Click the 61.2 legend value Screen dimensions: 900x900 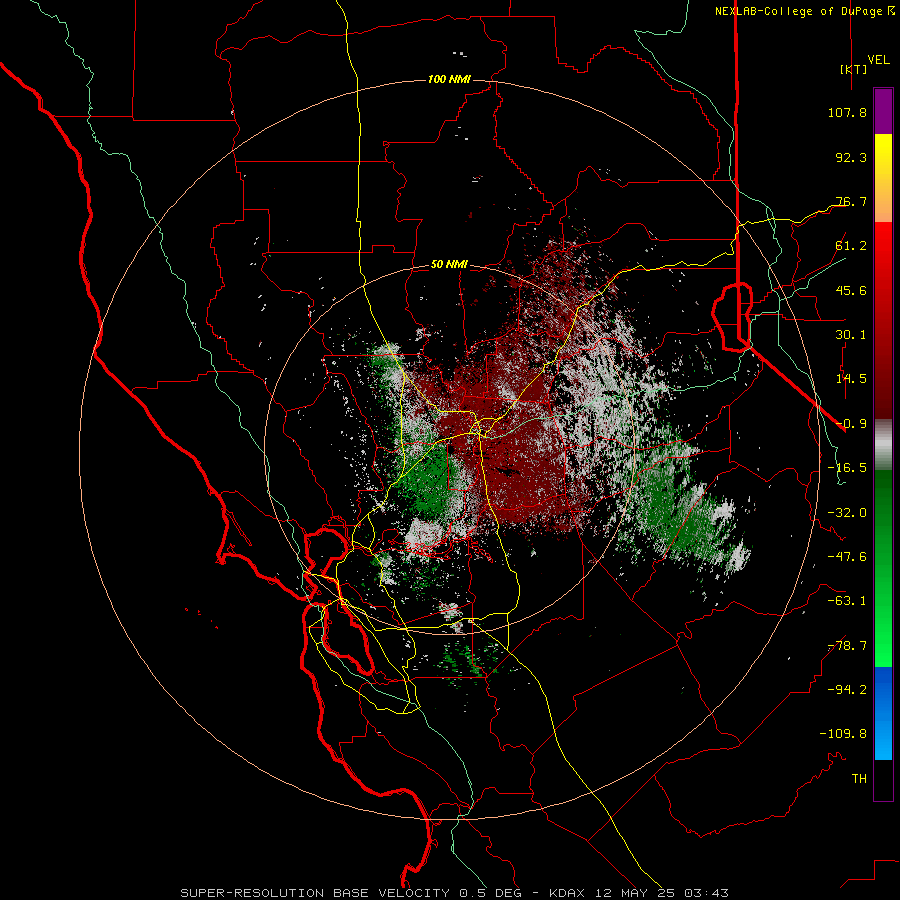tap(851, 246)
